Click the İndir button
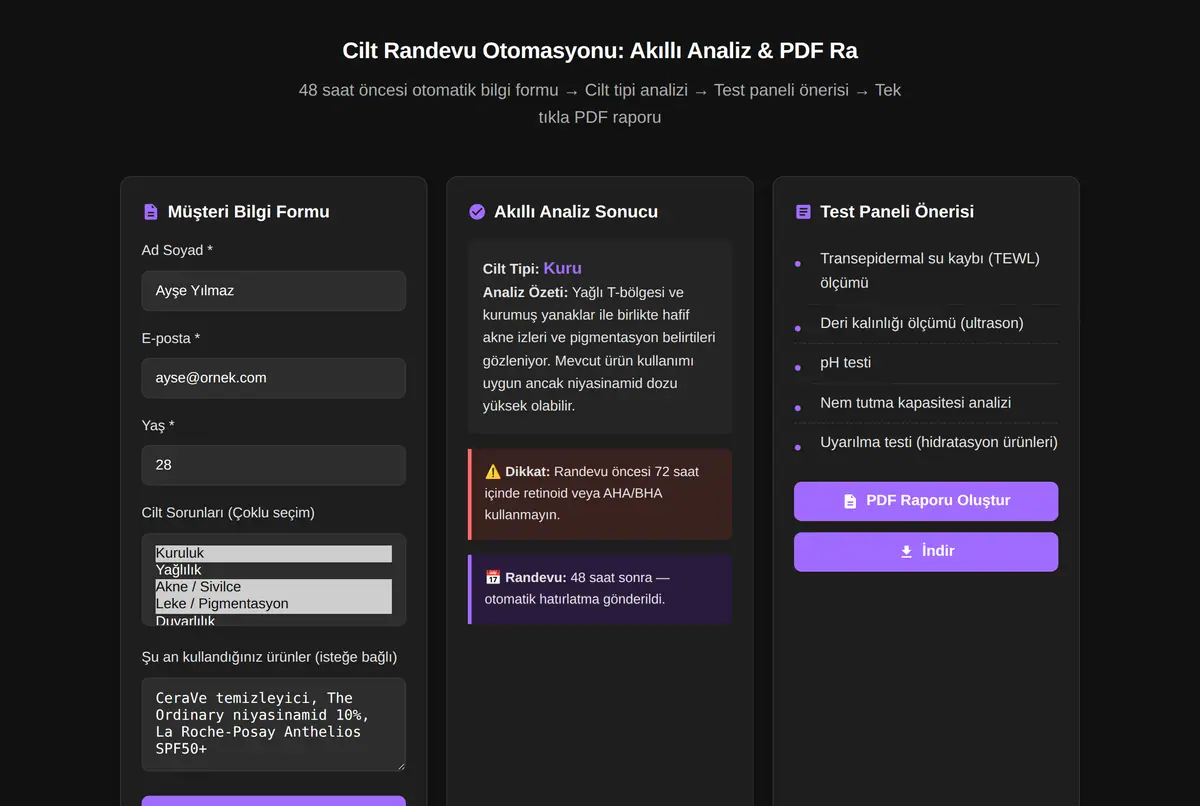This screenshot has height=806, width=1200. pos(926,551)
